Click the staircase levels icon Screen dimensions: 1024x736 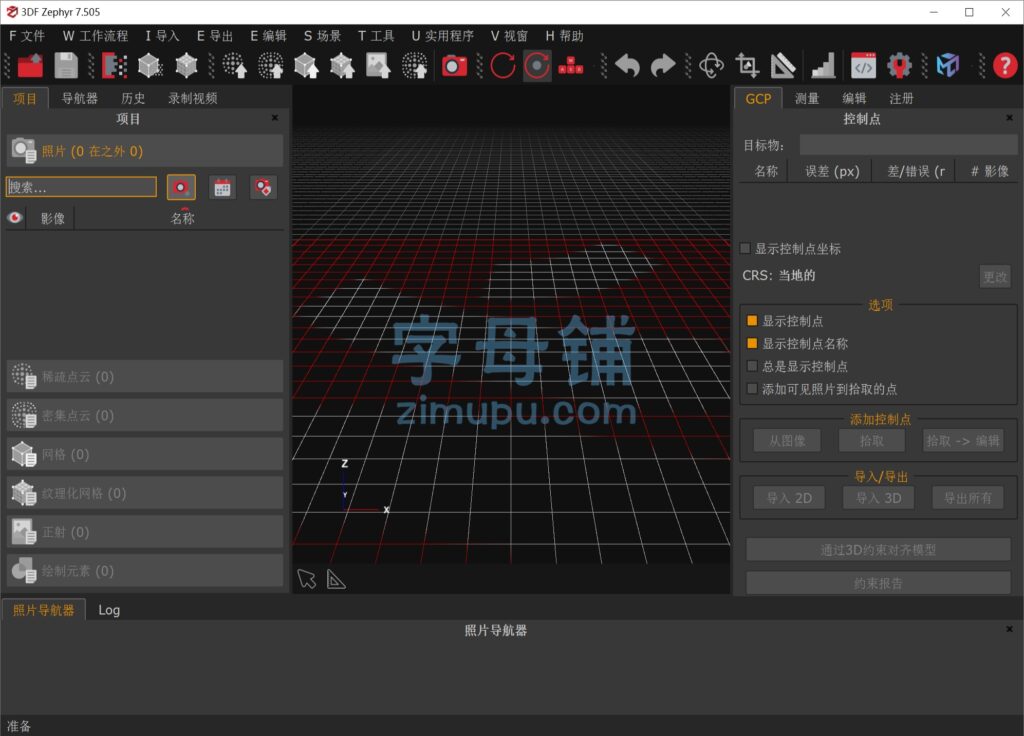pyautogui.click(x=824, y=65)
